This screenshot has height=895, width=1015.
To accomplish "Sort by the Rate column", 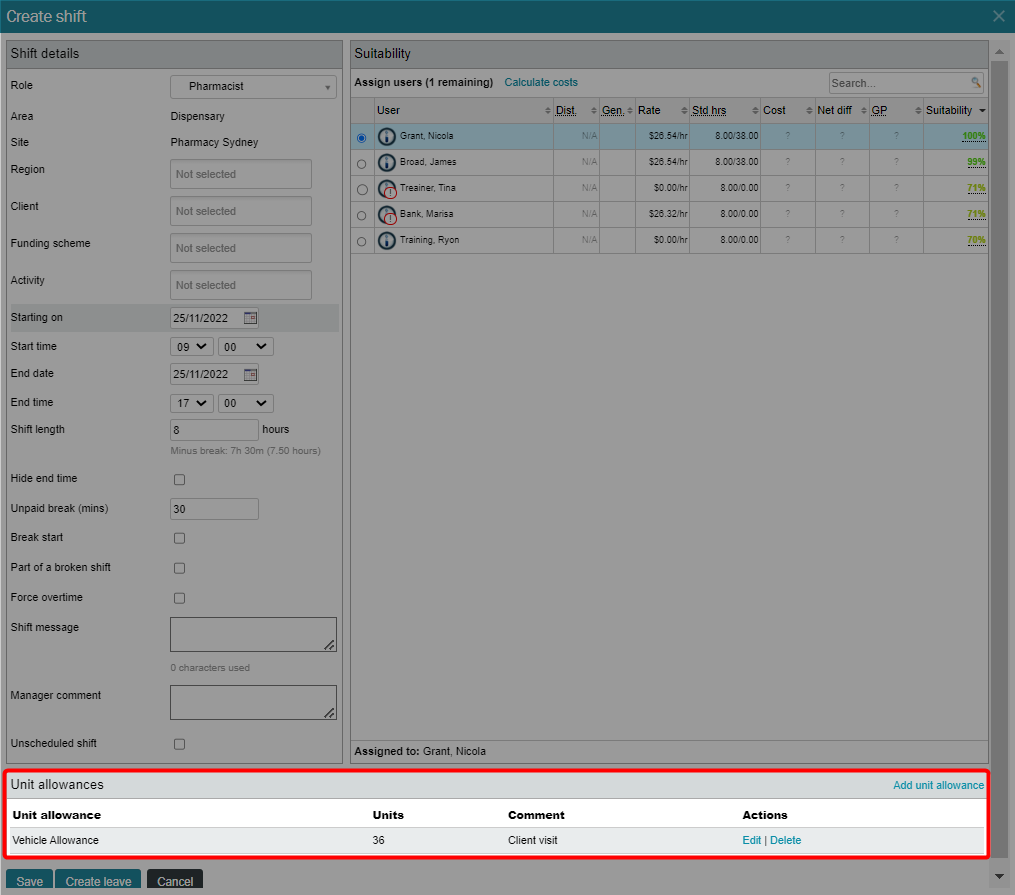I will pyautogui.click(x=662, y=111).
